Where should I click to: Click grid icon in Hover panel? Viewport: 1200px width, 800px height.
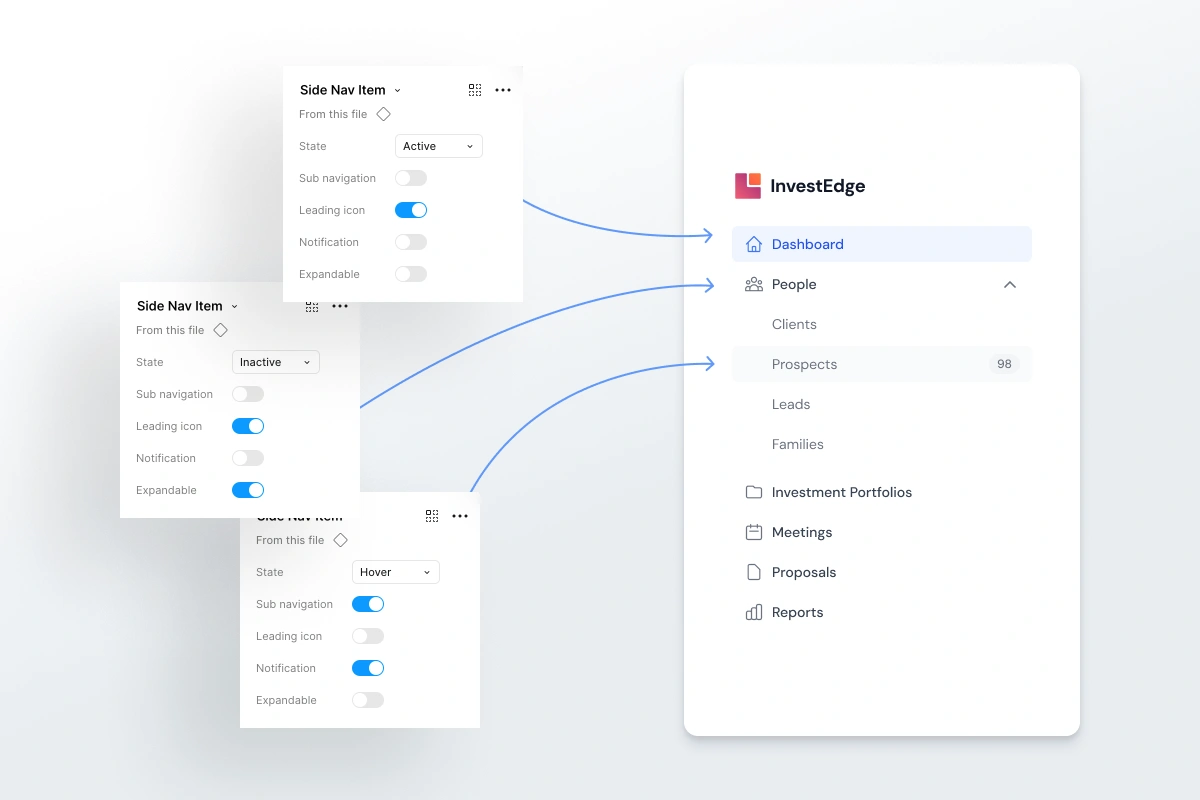(432, 516)
